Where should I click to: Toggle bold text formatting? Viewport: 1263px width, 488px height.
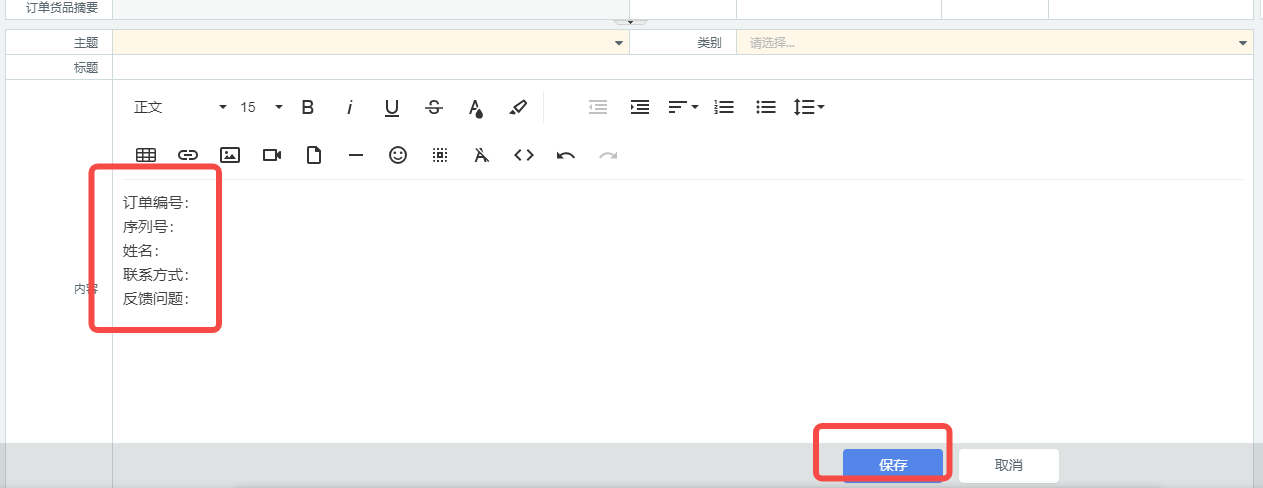point(308,107)
